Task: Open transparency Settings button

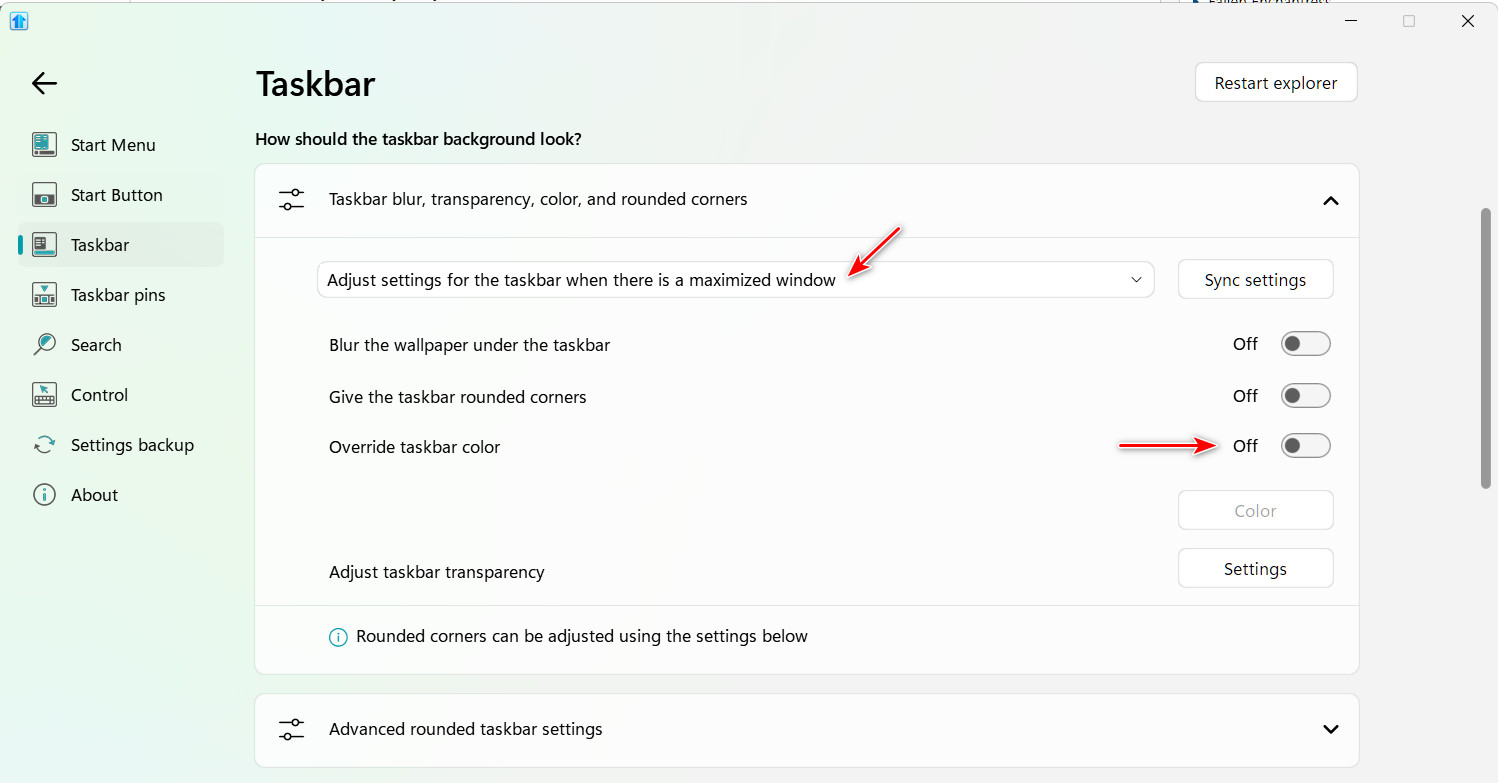Action: (x=1255, y=569)
